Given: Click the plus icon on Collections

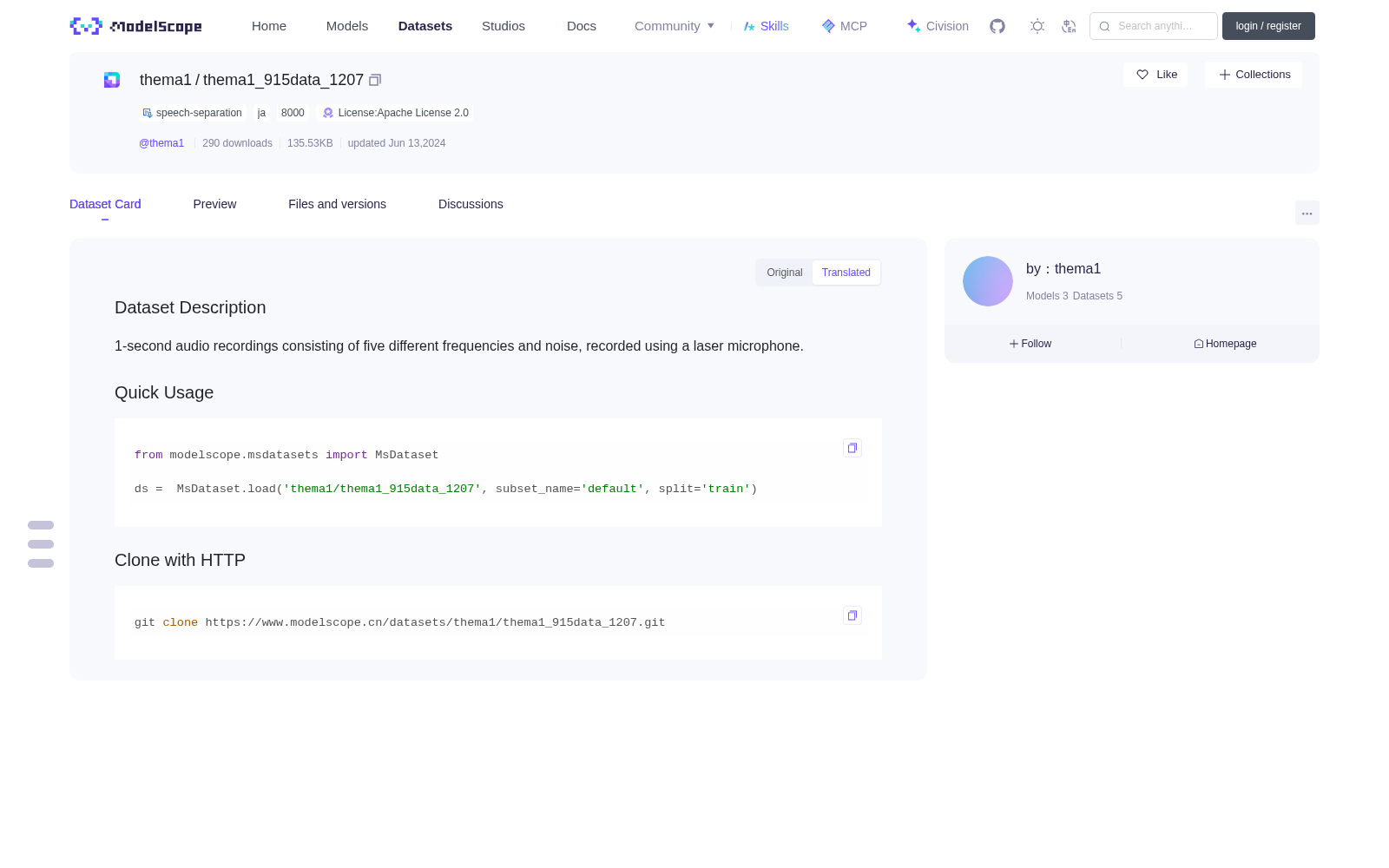Looking at the screenshot, I should pos(1225,75).
